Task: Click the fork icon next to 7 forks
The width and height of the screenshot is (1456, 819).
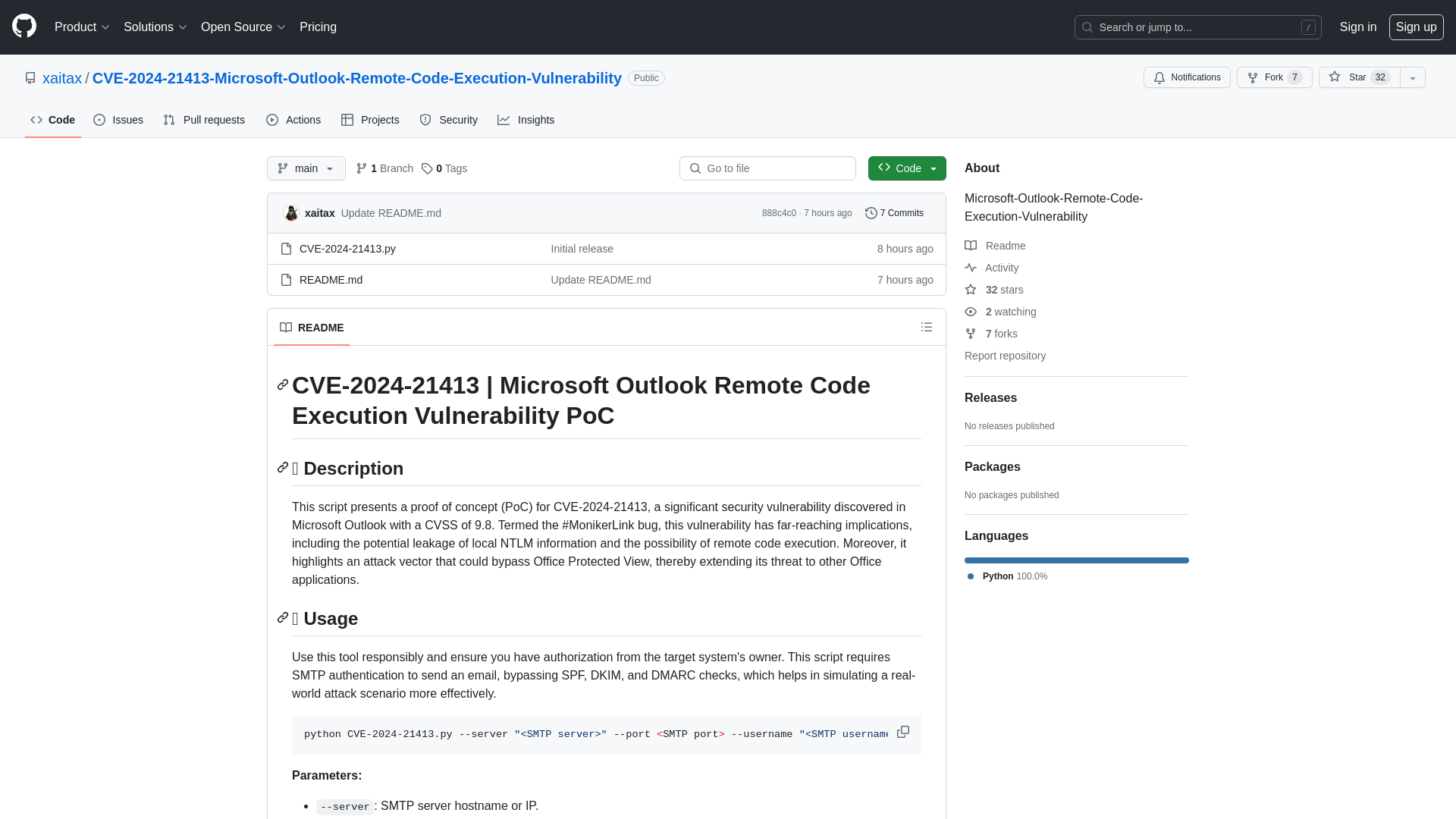Action: point(971,334)
